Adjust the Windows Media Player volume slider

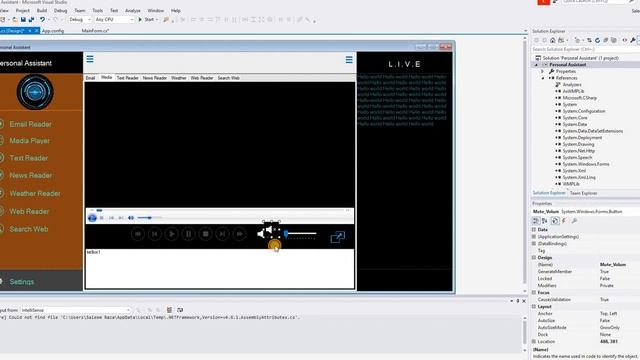click(149, 218)
